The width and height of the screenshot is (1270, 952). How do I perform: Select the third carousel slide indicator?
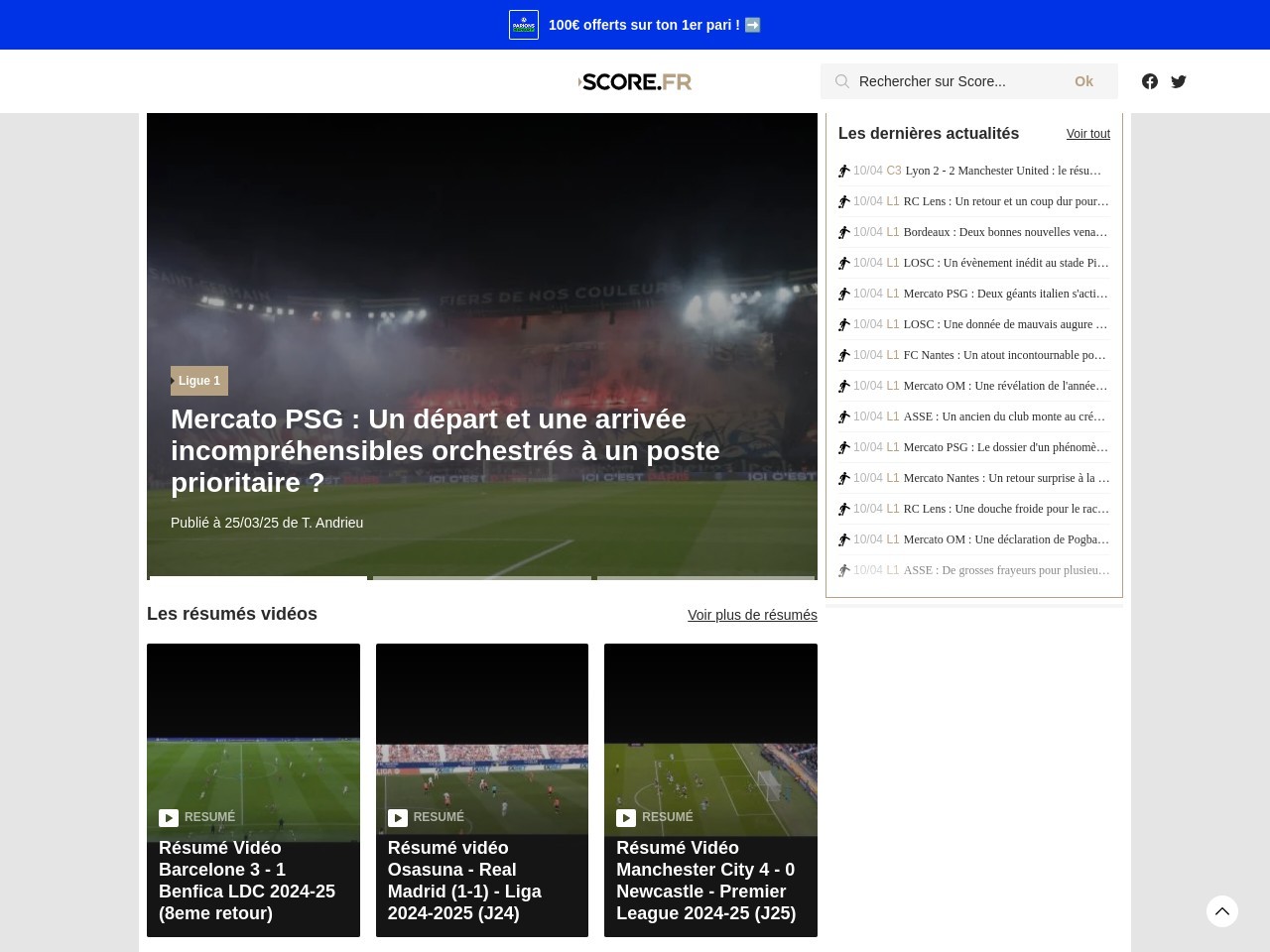coord(705,578)
